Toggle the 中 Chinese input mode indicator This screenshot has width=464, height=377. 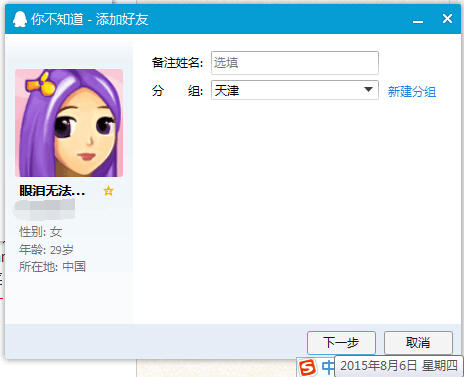point(328,367)
